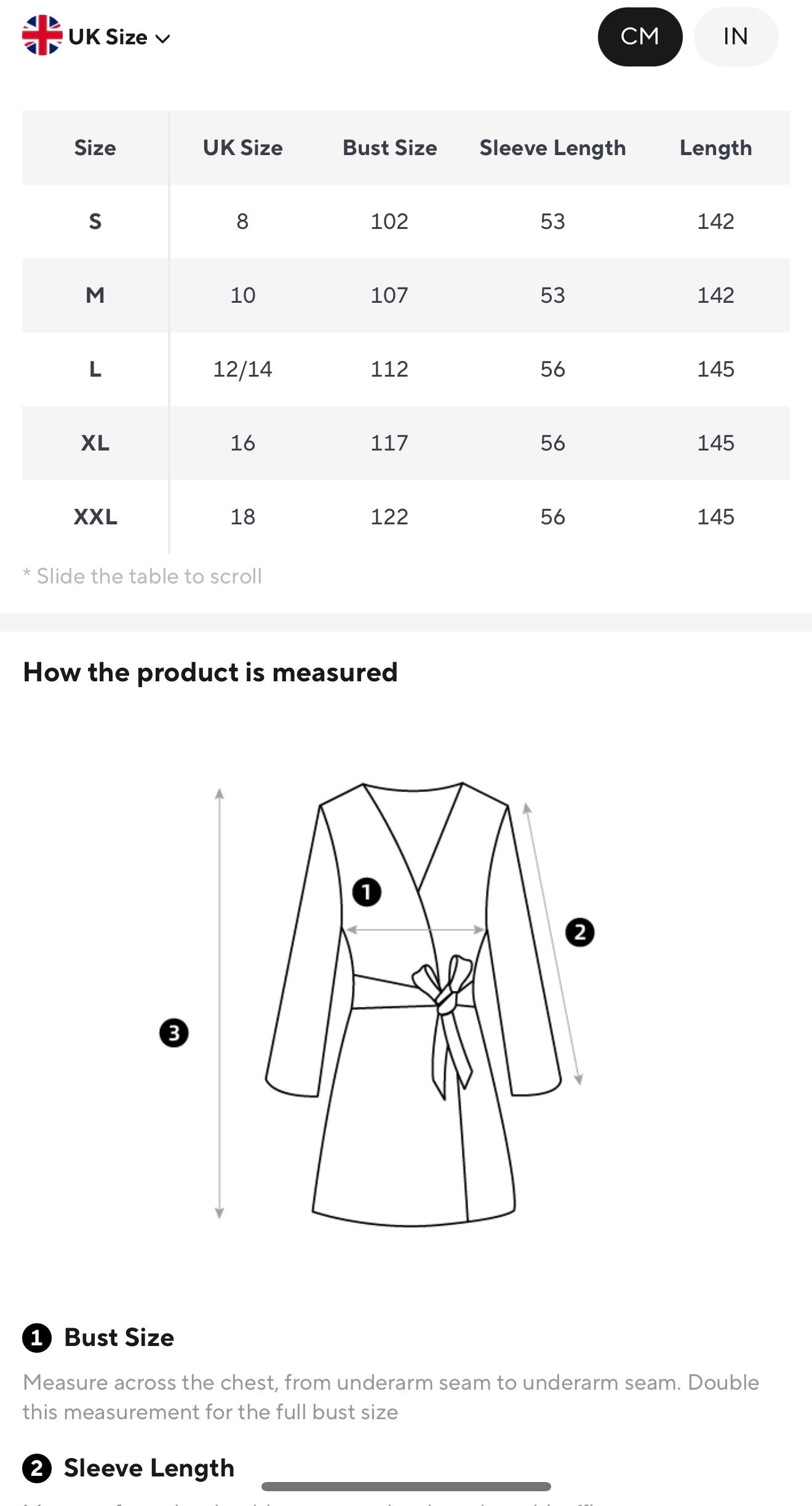Tap the Length column header
This screenshot has height=1506, width=812.
tap(715, 148)
